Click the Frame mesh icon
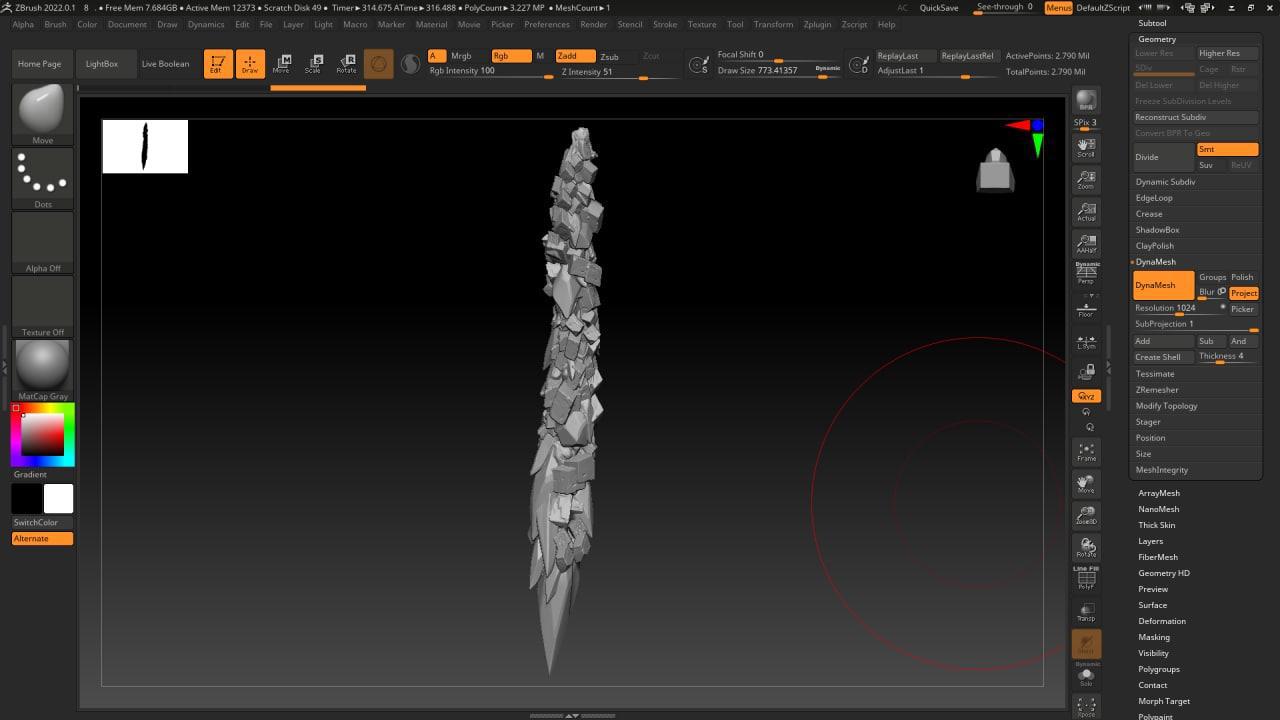This screenshot has height=720, width=1280. 1086,452
